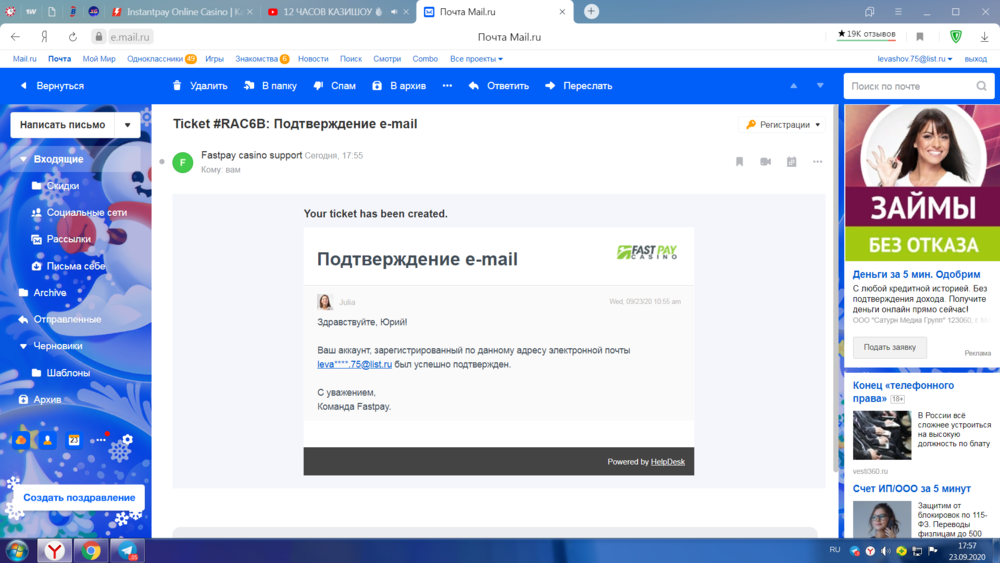Screen dimensions: 1000x563
Task: Open Новости in top navigation
Action: 313,59
